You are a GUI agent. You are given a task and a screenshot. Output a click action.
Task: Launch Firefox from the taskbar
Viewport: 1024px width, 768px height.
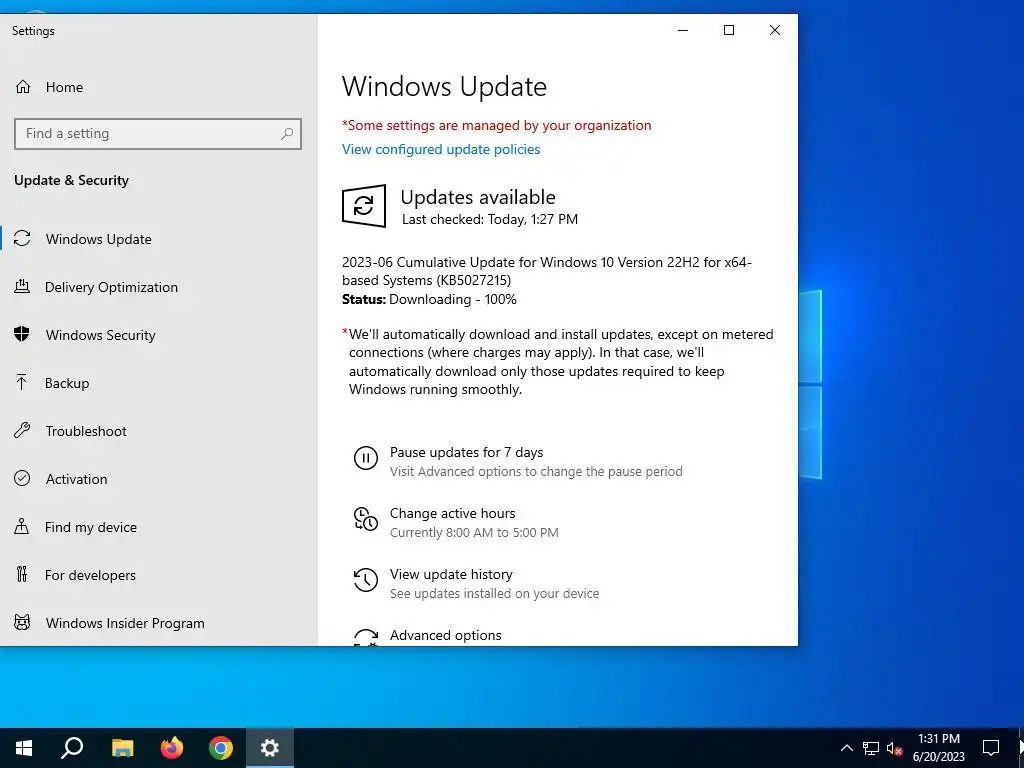pyautogui.click(x=172, y=748)
